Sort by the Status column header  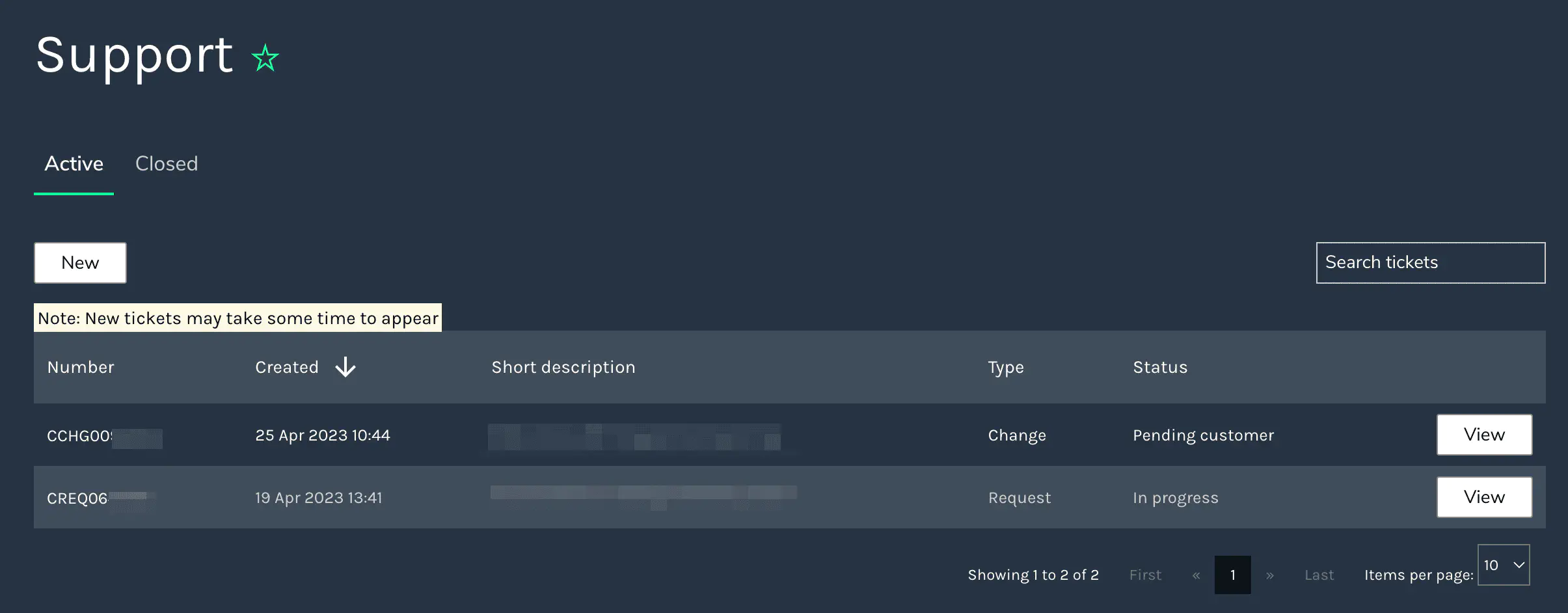point(1160,368)
